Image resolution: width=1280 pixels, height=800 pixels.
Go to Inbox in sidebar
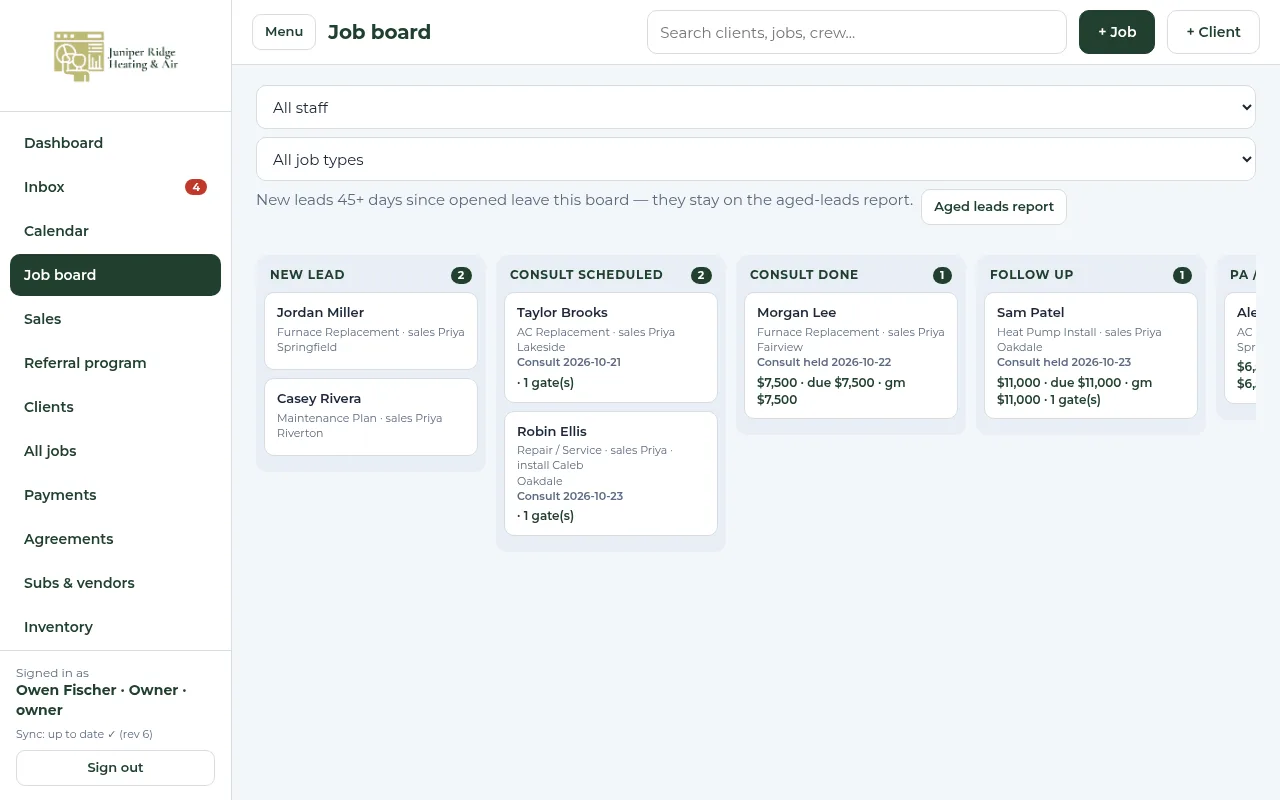[x=115, y=187]
